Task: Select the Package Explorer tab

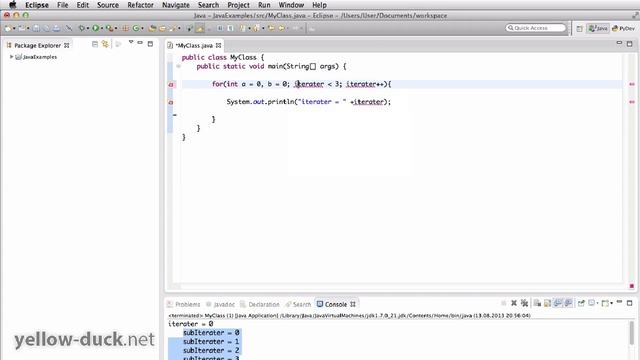Action: (37, 45)
